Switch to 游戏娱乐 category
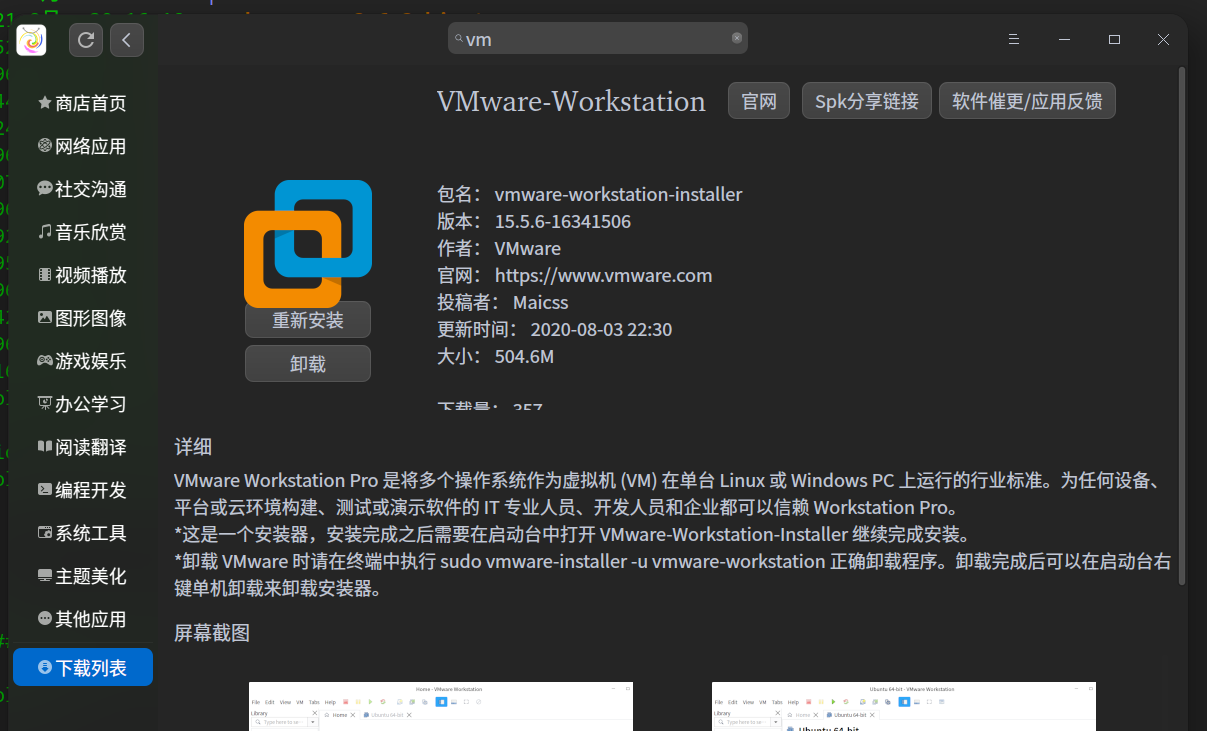The width and height of the screenshot is (1207, 731). 82,361
